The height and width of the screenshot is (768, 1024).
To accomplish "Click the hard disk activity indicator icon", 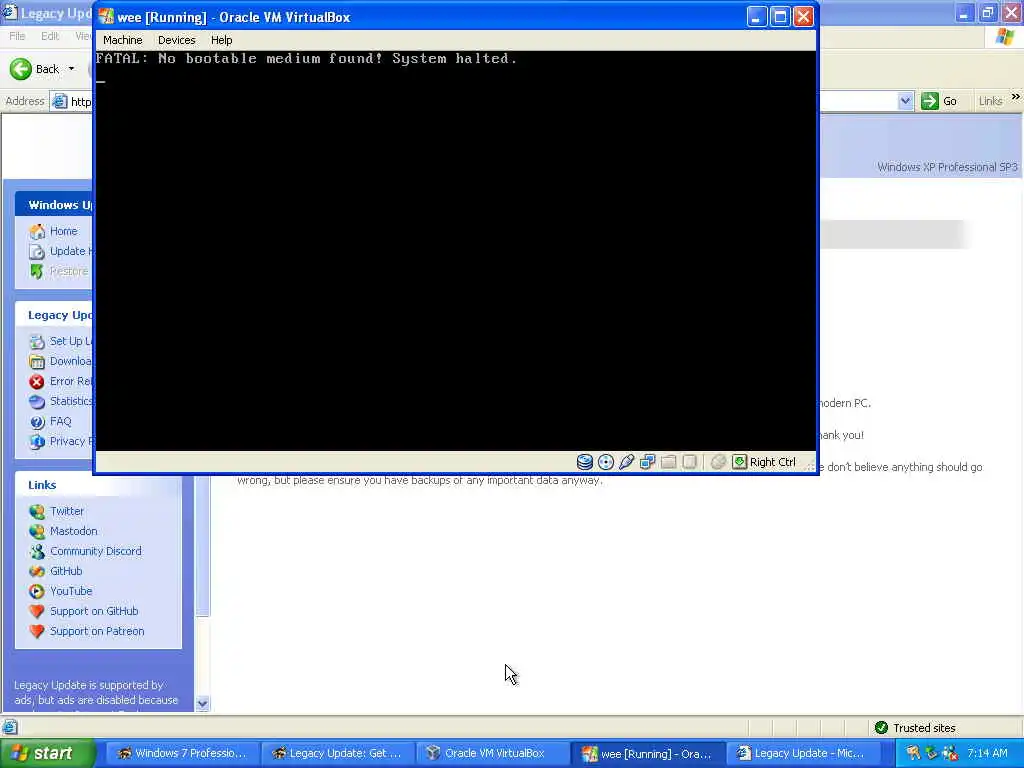I will coord(584,462).
